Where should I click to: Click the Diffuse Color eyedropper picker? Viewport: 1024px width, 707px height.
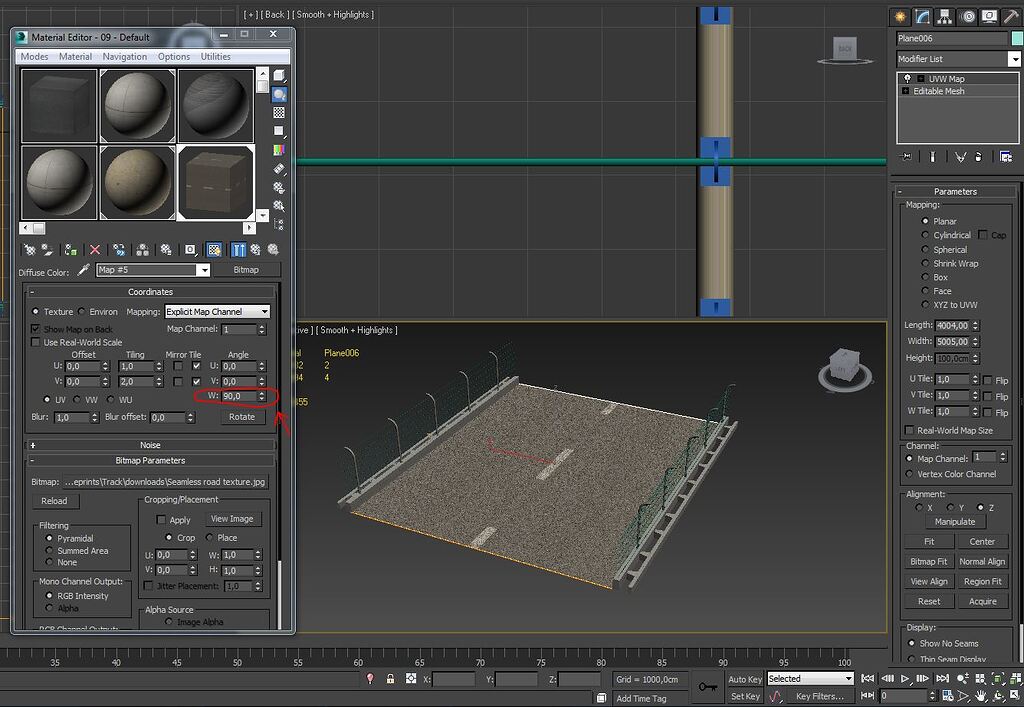(x=81, y=271)
